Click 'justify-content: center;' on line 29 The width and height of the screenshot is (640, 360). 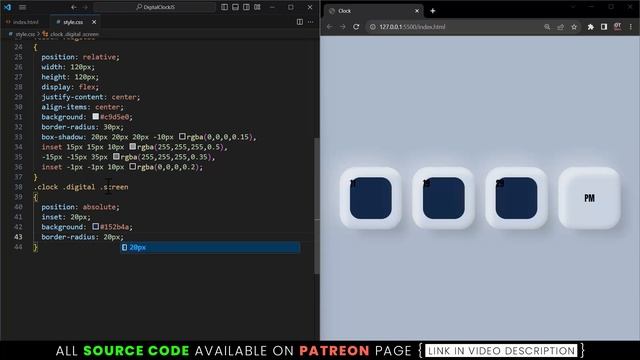[91, 97]
